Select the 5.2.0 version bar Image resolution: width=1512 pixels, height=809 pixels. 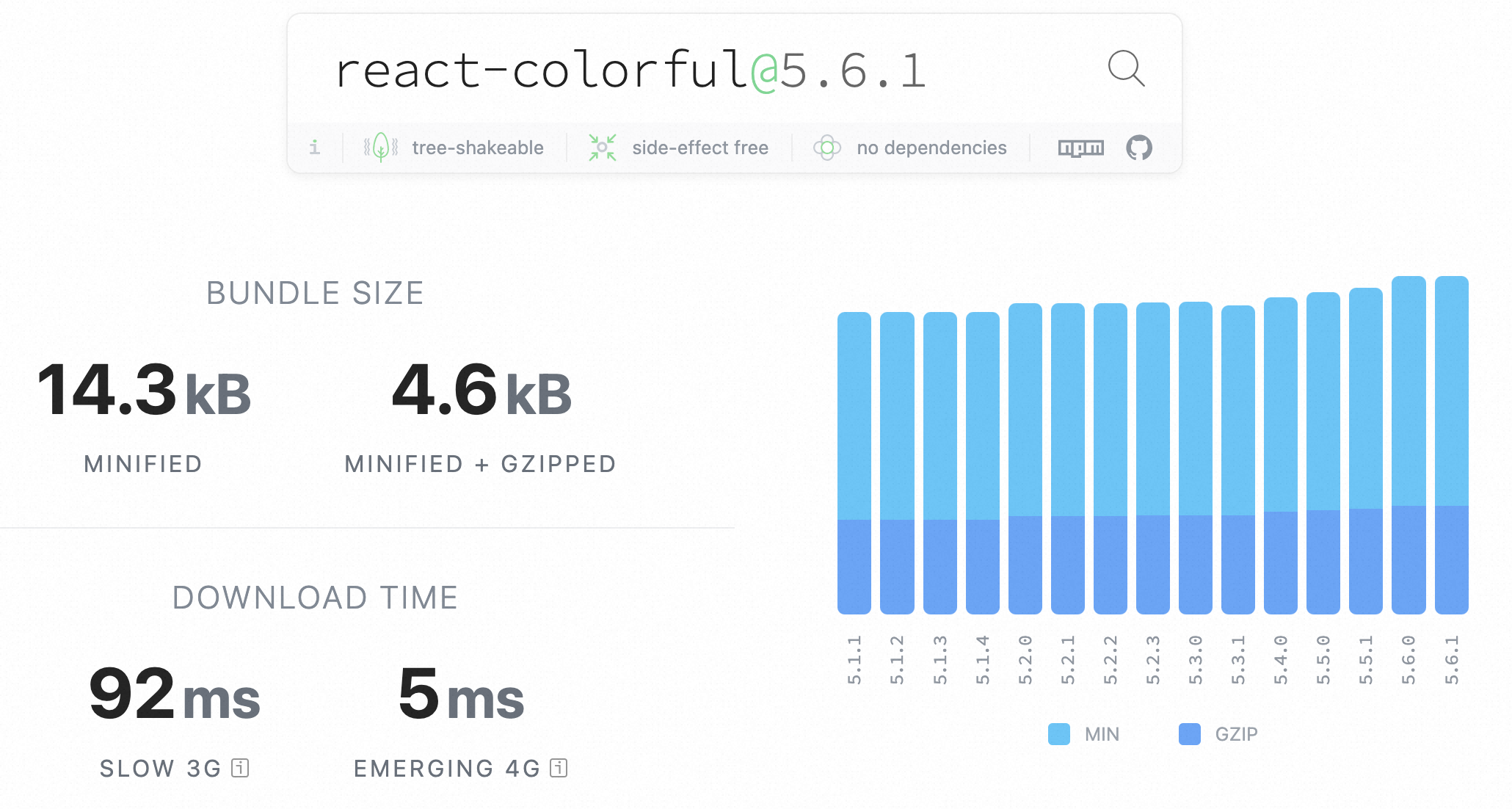pyautogui.click(x=1025, y=458)
